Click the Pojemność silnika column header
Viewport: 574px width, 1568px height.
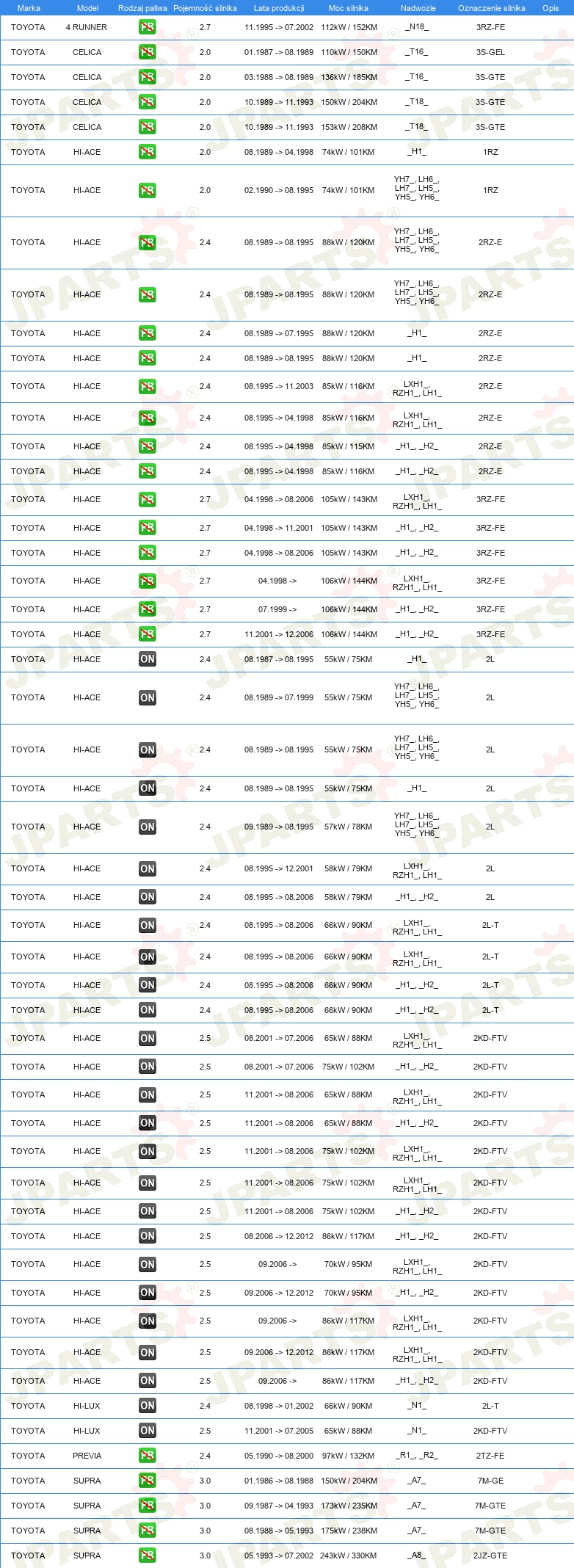tap(205, 8)
